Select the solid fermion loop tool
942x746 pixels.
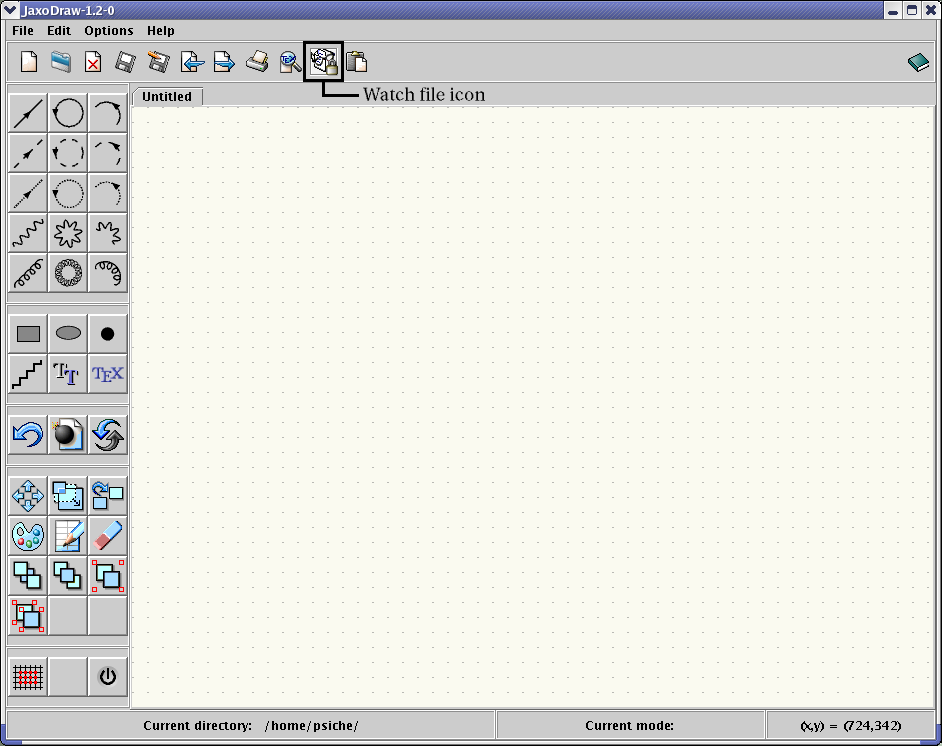[68, 113]
